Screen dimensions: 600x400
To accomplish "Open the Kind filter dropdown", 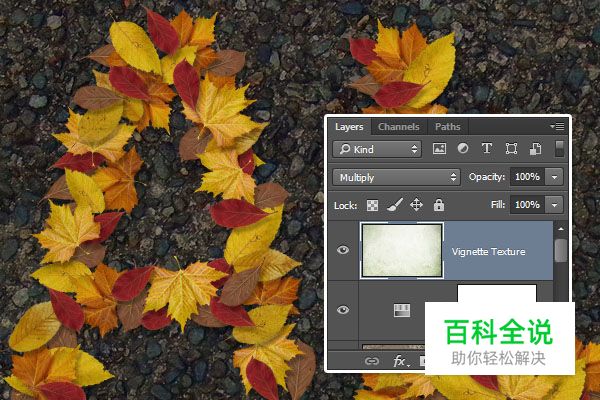I will pos(377,149).
